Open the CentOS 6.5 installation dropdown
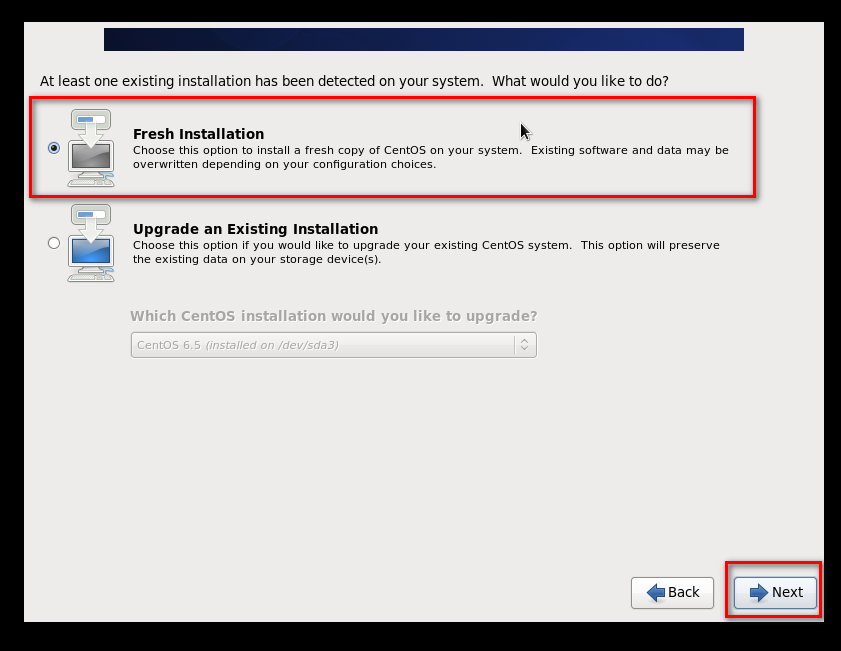The height and width of the screenshot is (651, 841). pyautogui.click(x=334, y=345)
